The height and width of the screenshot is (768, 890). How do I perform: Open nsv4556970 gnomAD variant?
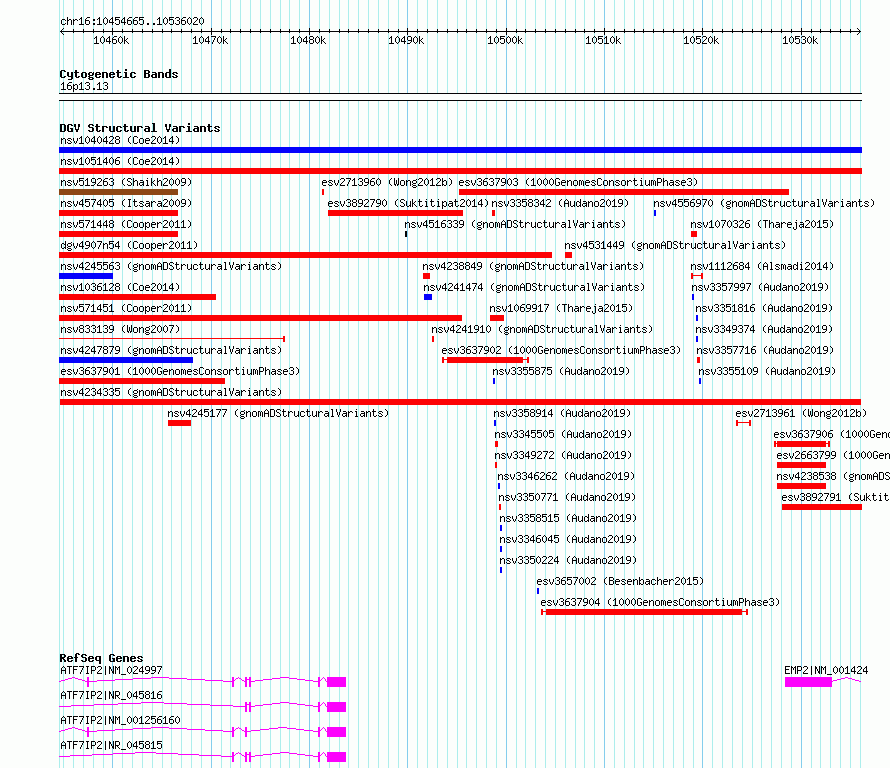pyautogui.click(x=764, y=203)
